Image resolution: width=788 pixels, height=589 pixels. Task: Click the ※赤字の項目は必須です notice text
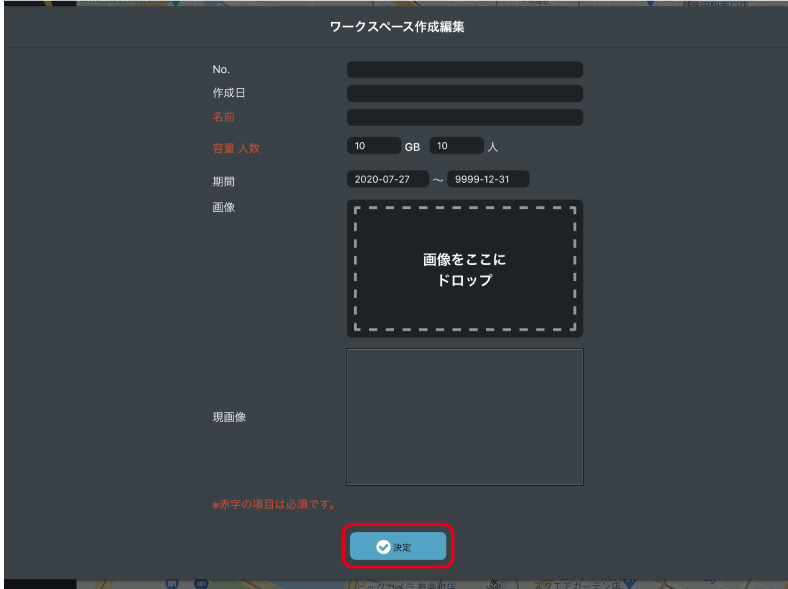pos(273,505)
